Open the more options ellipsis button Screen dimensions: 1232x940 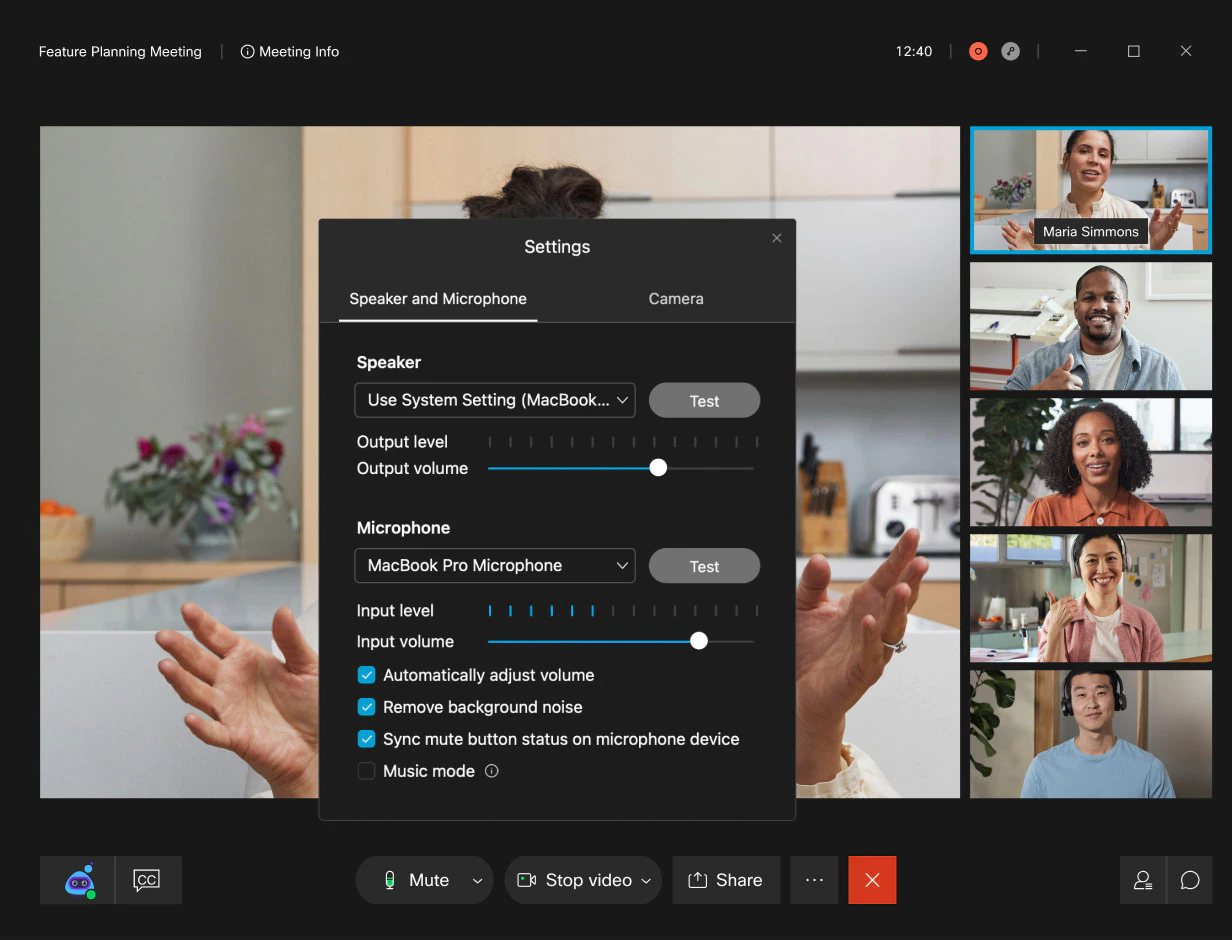pyautogui.click(x=814, y=880)
